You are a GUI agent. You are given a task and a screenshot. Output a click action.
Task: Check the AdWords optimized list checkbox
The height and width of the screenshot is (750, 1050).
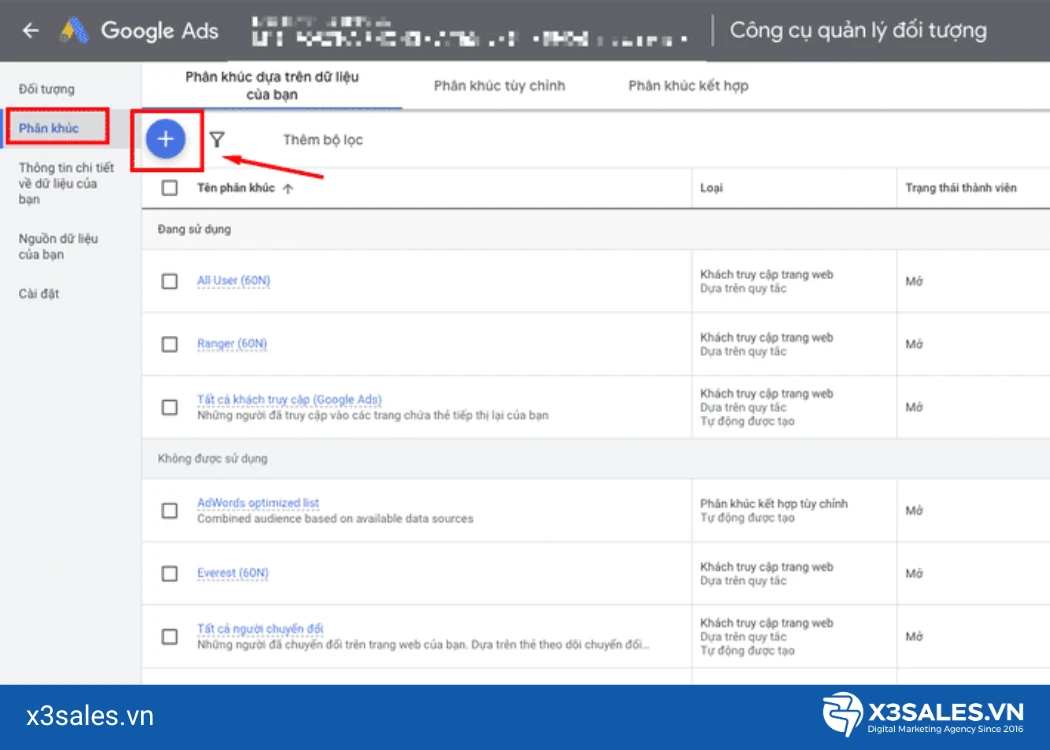click(169, 511)
